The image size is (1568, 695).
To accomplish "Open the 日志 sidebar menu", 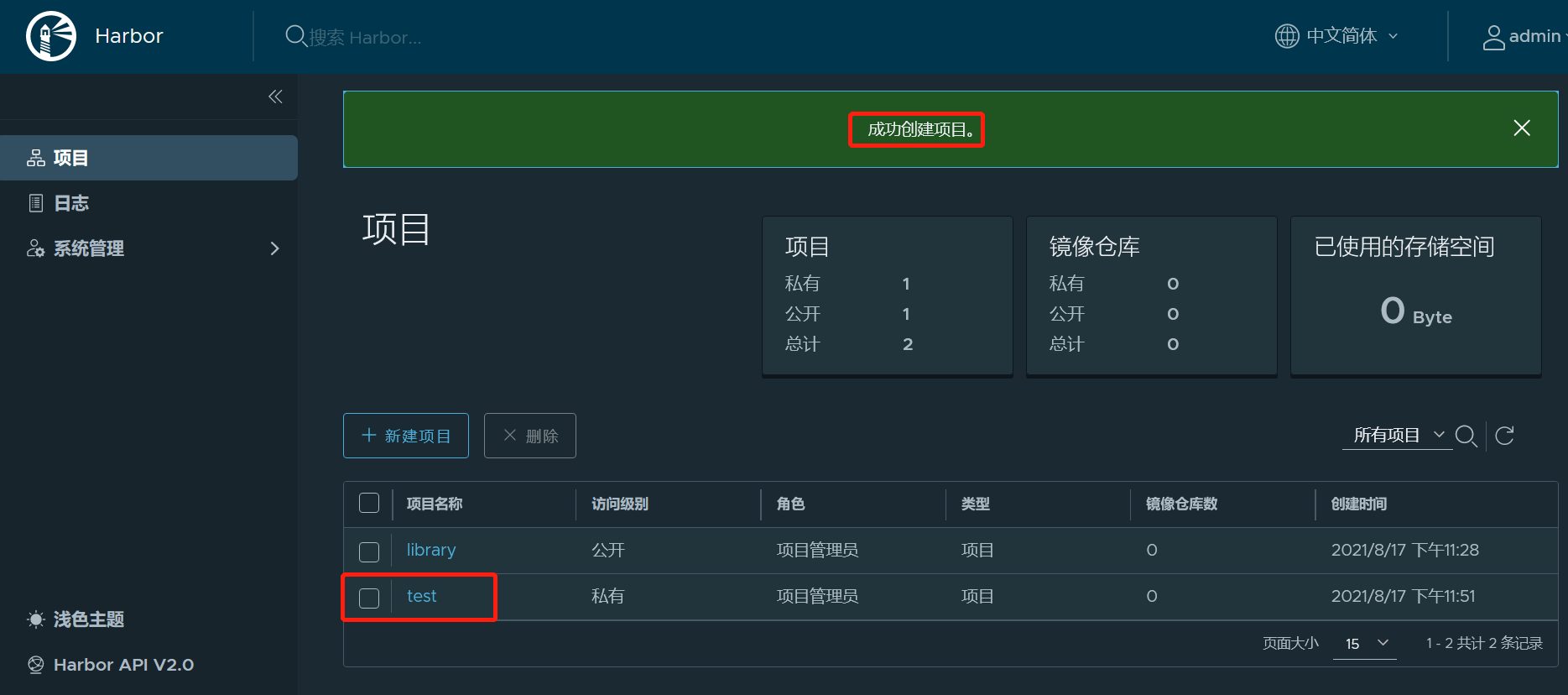I will pos(148,203).
